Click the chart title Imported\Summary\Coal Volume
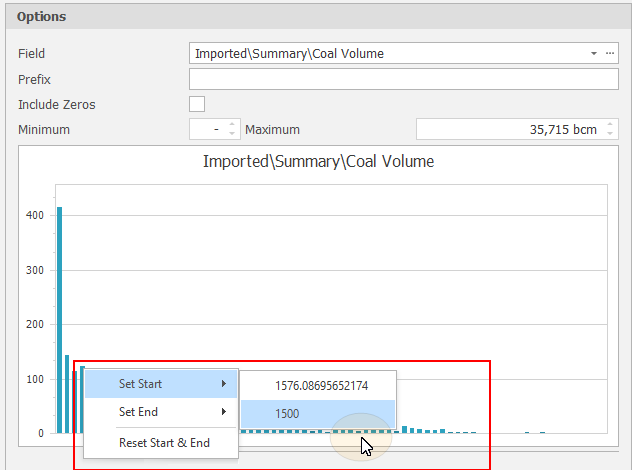This screenshot has width=632, height=470. [318, 161]
